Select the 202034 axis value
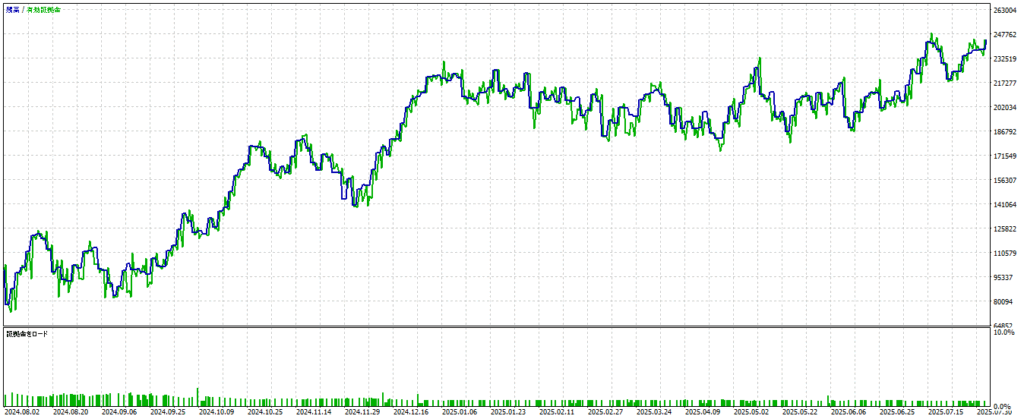The width and height of the screenshot is (1024, 419). click(x=1003, y=108)
